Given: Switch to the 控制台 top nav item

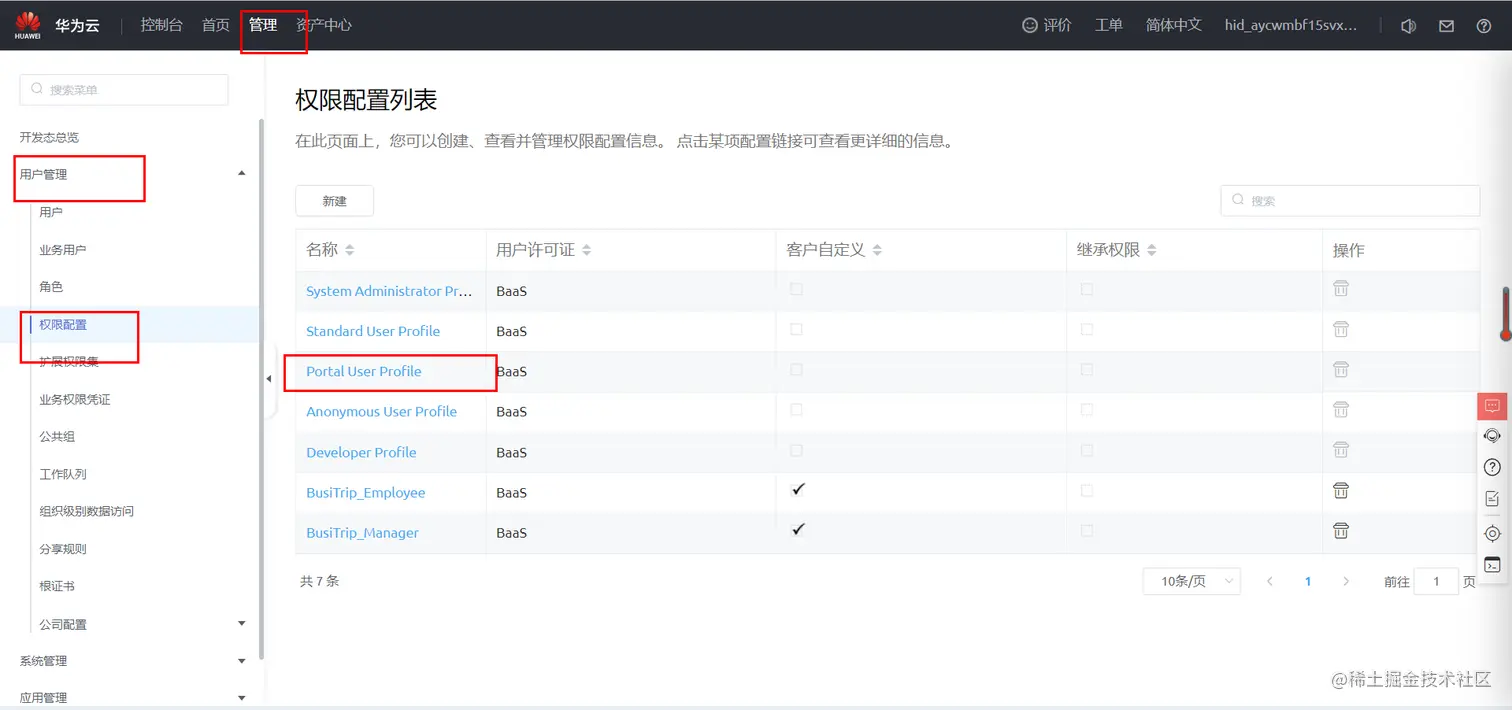Looking at the screenshot, I should 162,25.
